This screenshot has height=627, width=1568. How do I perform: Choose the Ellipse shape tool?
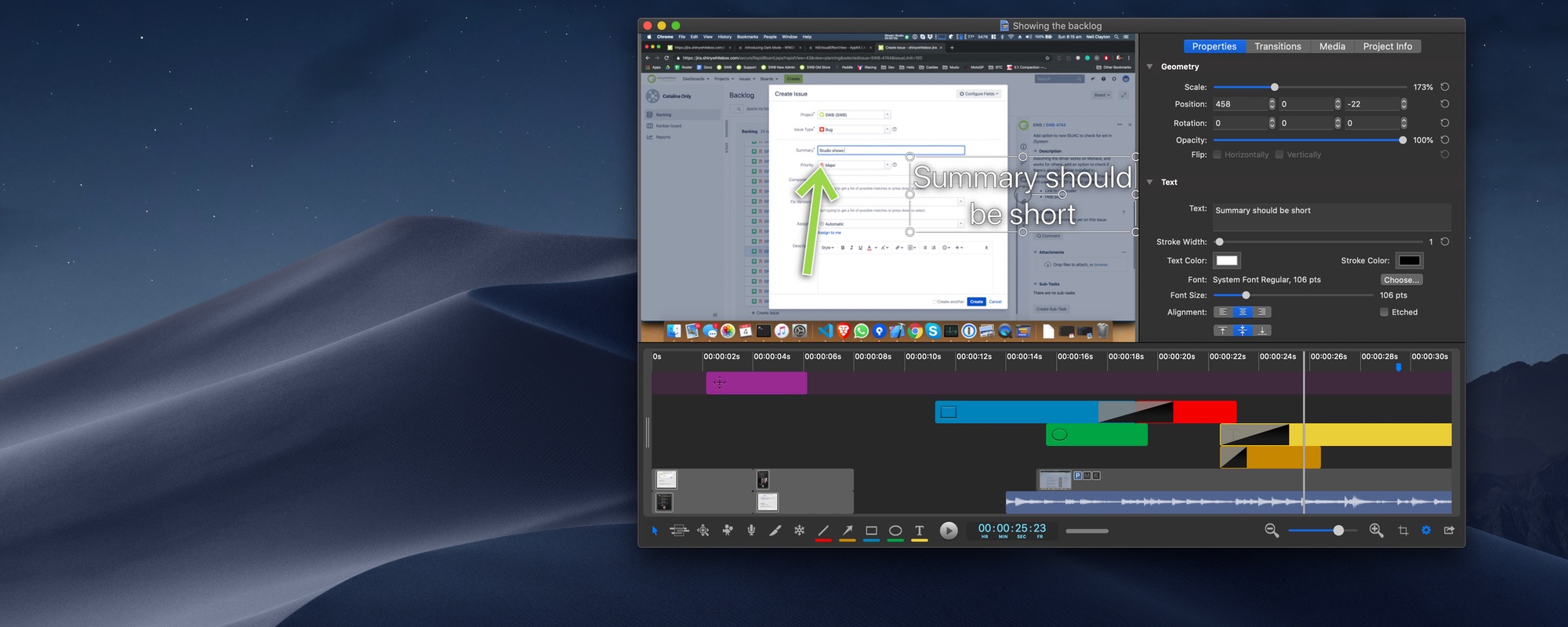895,531
